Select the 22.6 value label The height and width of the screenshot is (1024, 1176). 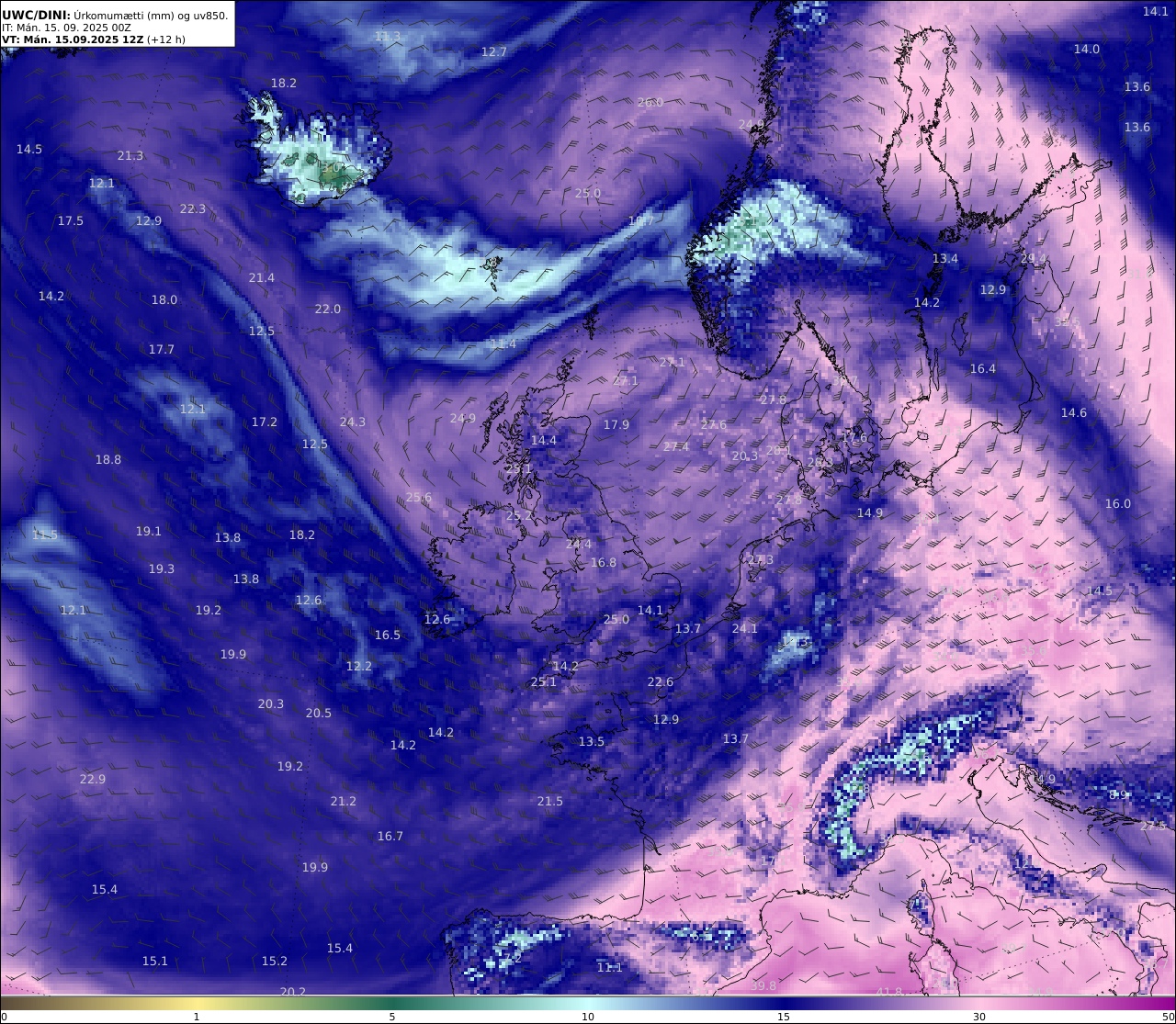[661, 682]
